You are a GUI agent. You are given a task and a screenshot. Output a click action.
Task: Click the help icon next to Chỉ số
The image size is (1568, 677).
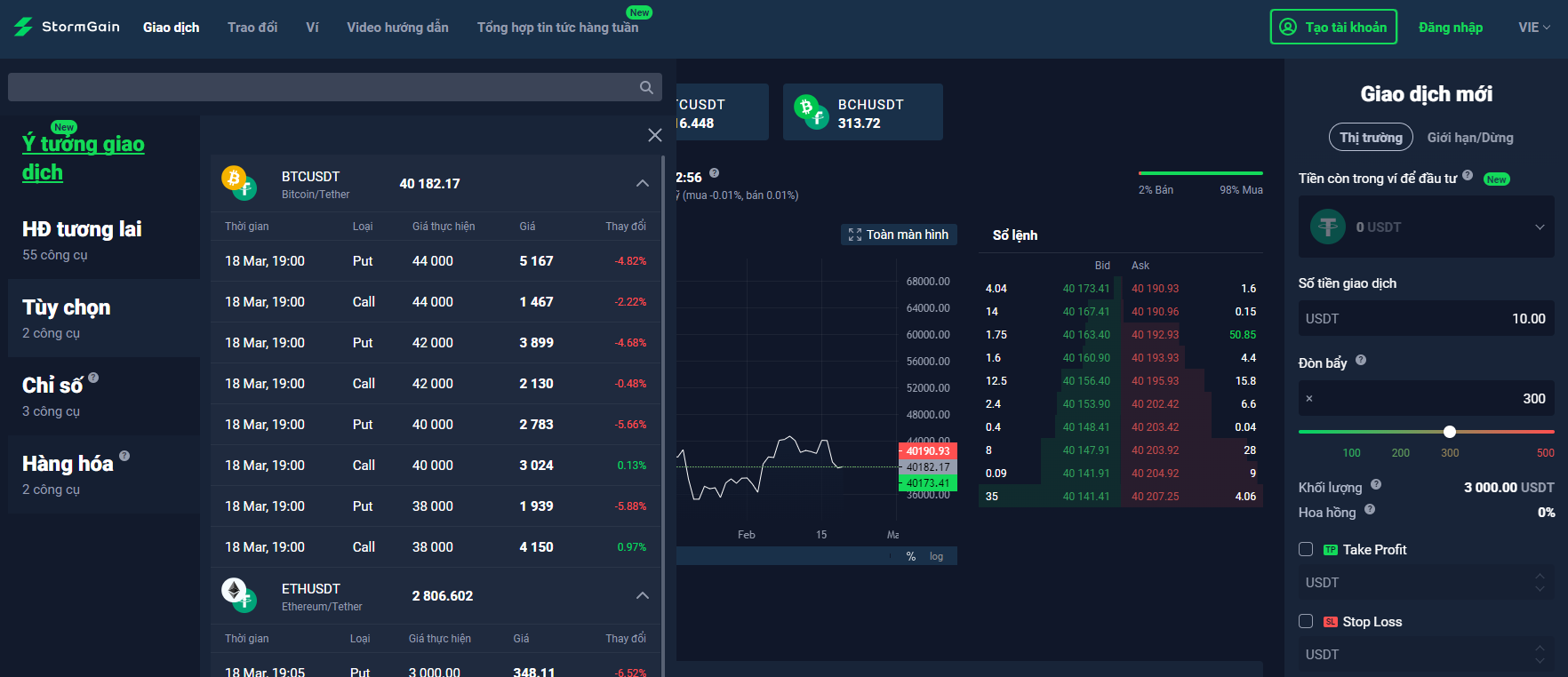pos(93,377)
